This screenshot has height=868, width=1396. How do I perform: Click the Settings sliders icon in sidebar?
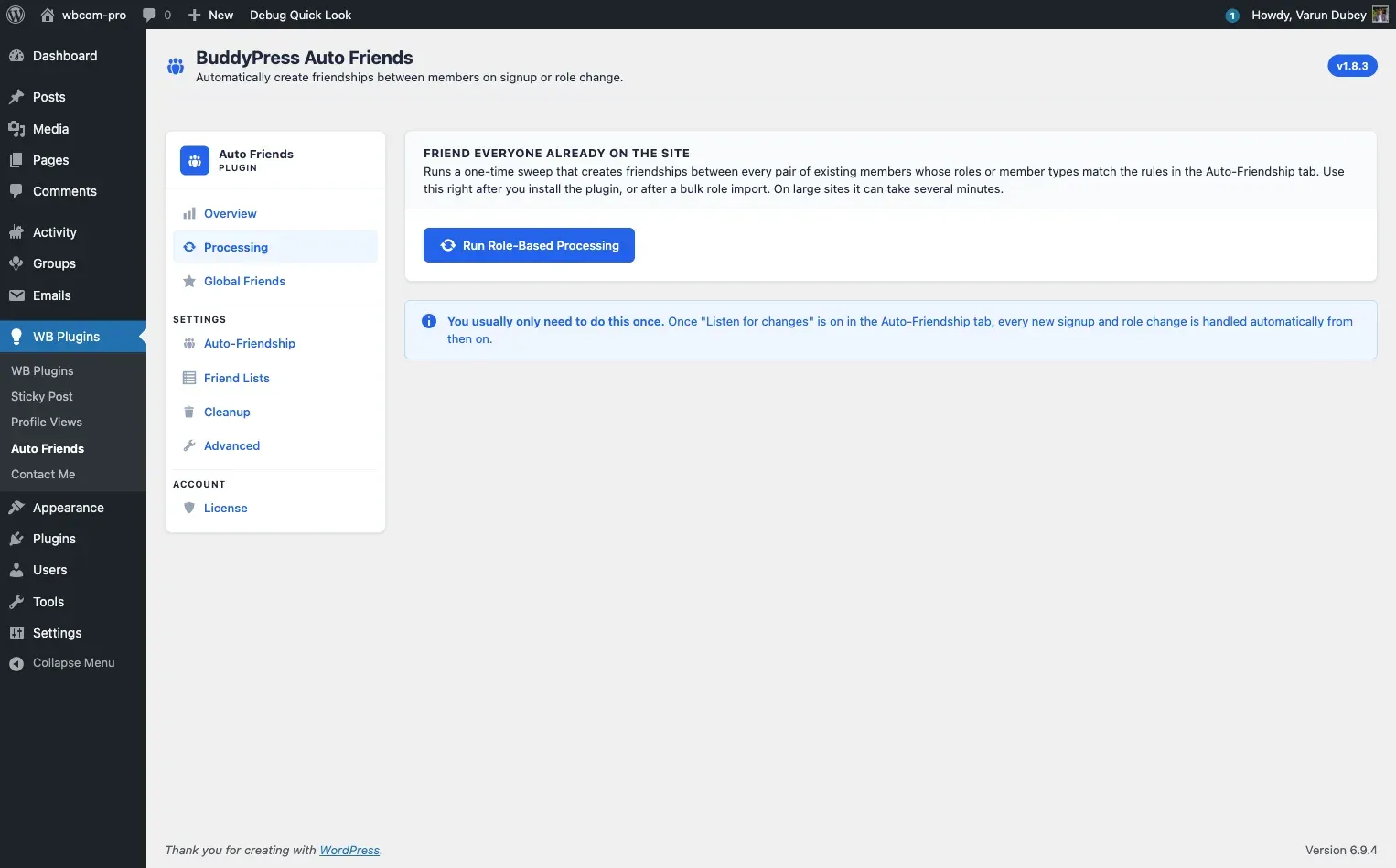tap(16, 633)
